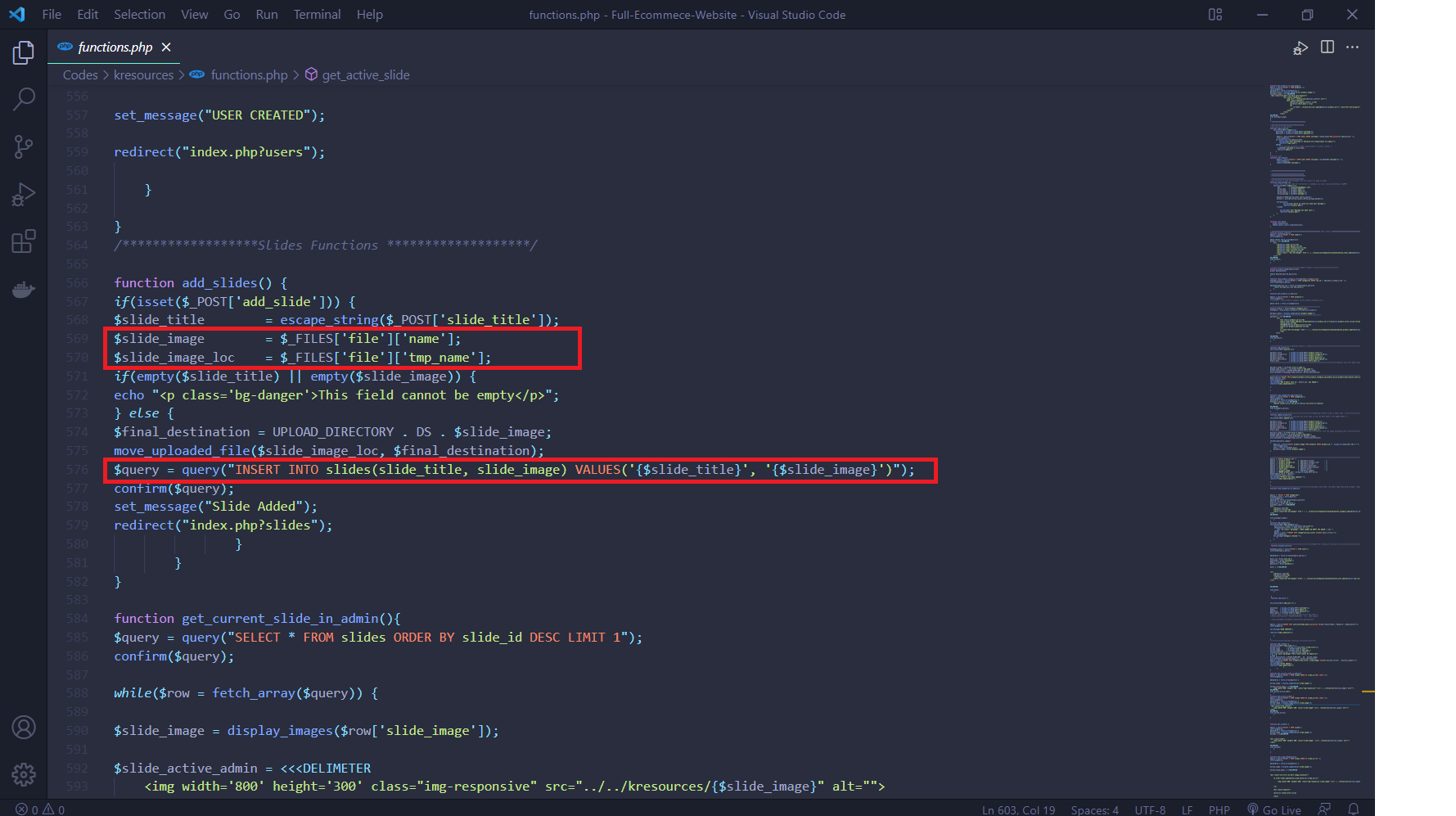
Task: Place cursor on set_message("USER CREATED") line
Action: click(219, 115)
